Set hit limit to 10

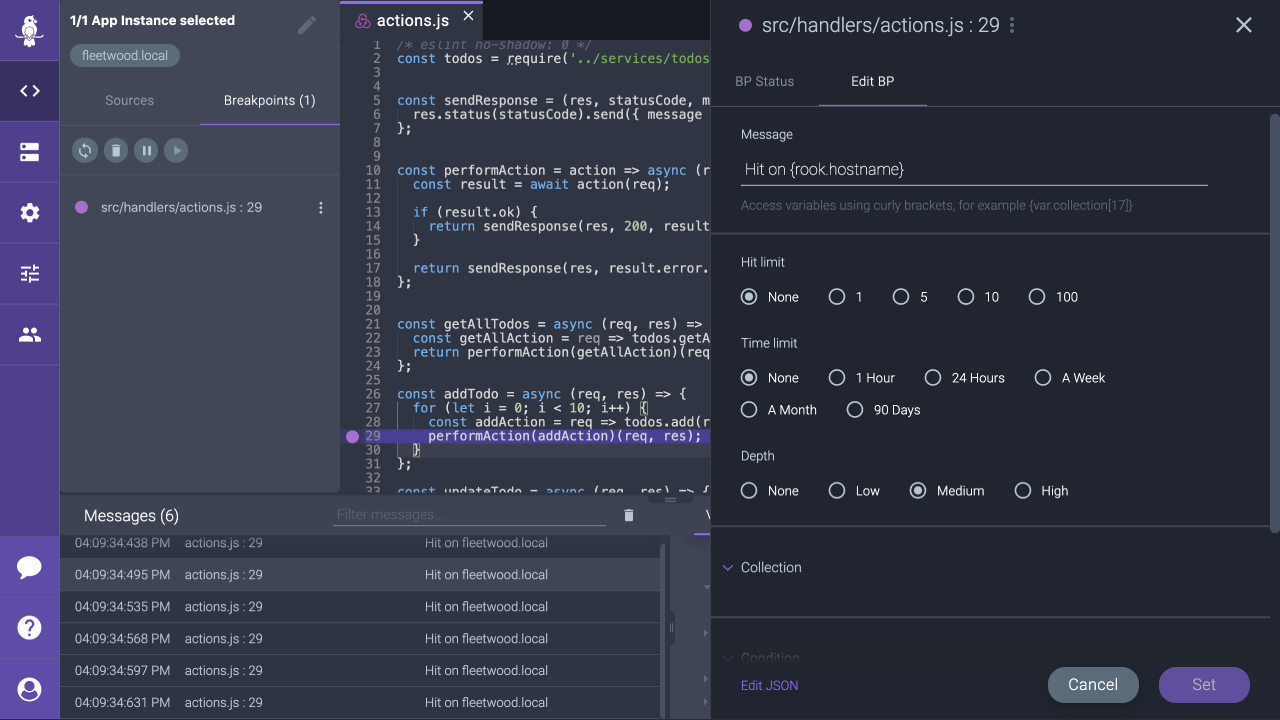point(966,297)
